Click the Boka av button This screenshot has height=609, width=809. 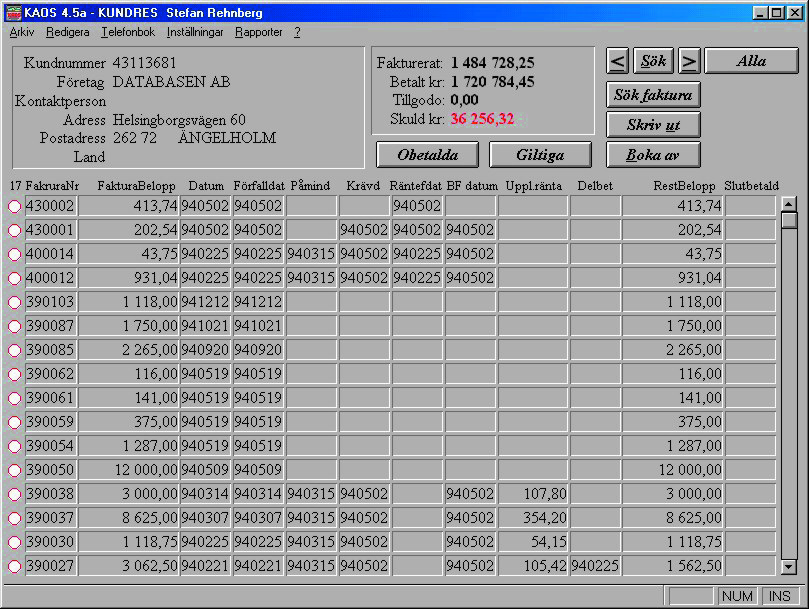(653, 155)
